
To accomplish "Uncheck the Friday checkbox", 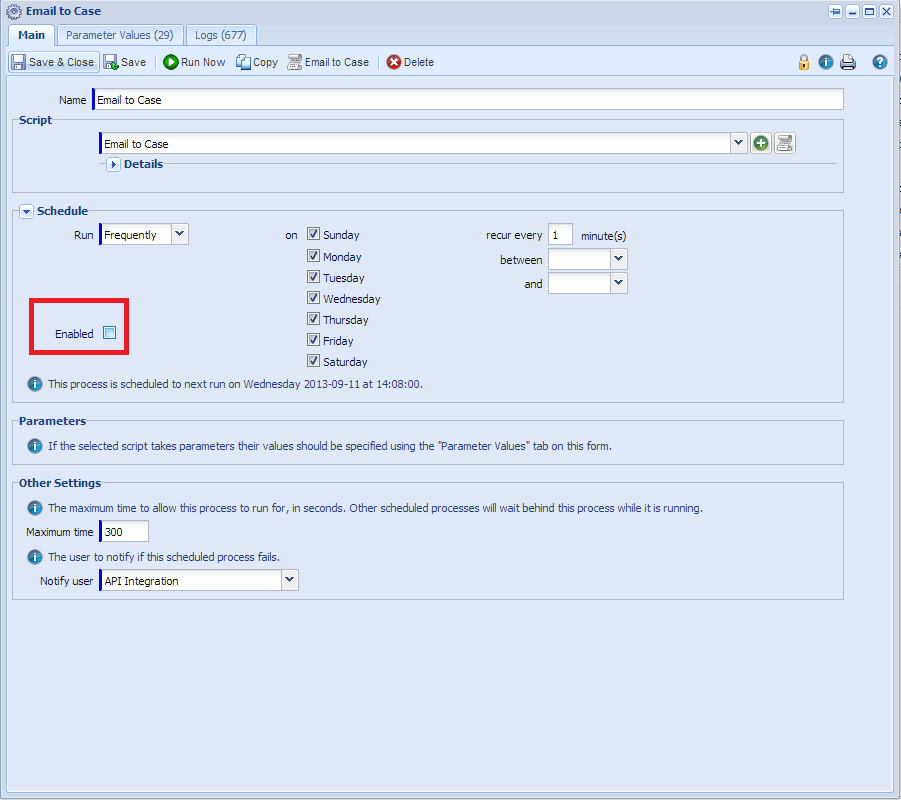I will (313, 340).
